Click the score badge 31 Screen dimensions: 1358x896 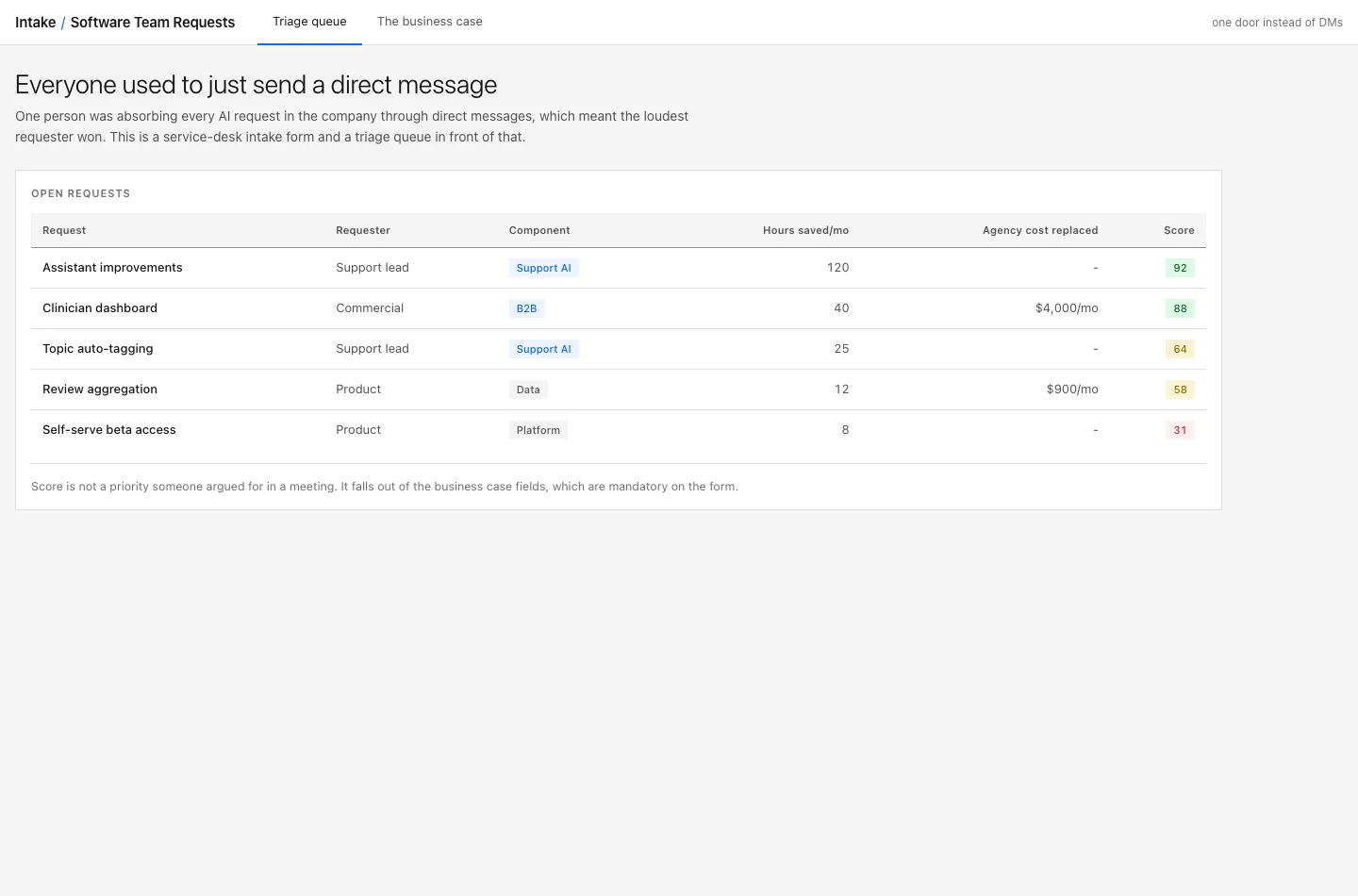(1180, 430)
